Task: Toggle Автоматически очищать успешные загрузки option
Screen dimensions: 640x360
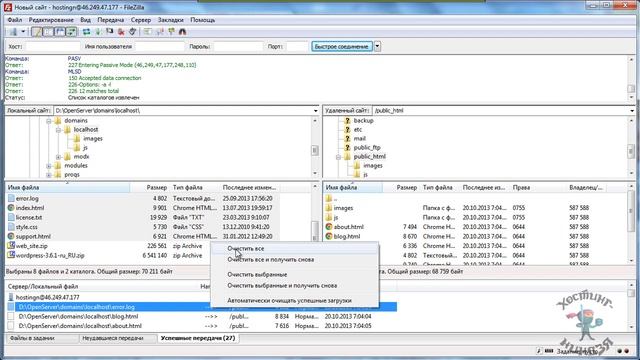Action: coord(295,300)
